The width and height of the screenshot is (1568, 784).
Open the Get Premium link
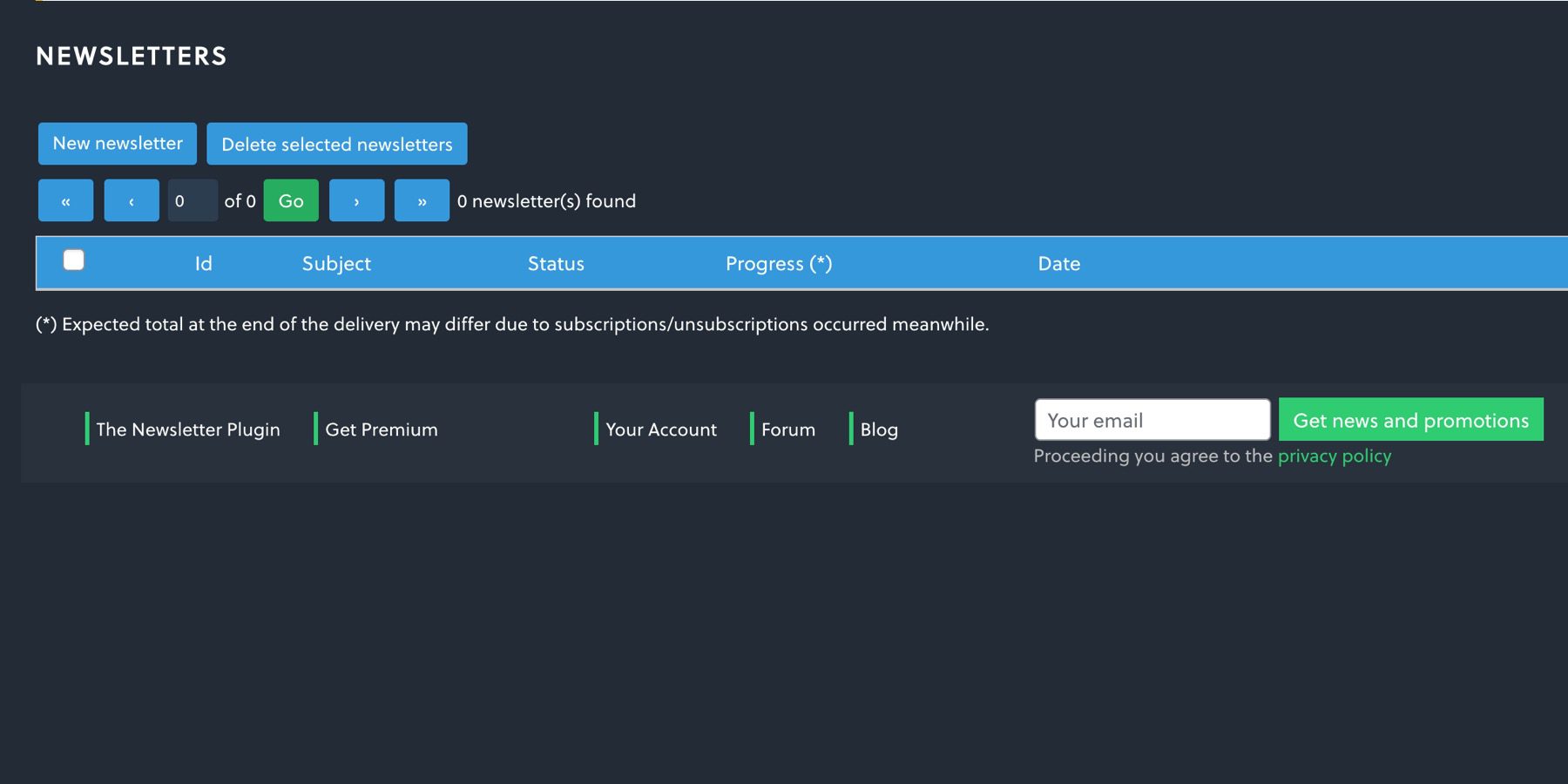382,429
